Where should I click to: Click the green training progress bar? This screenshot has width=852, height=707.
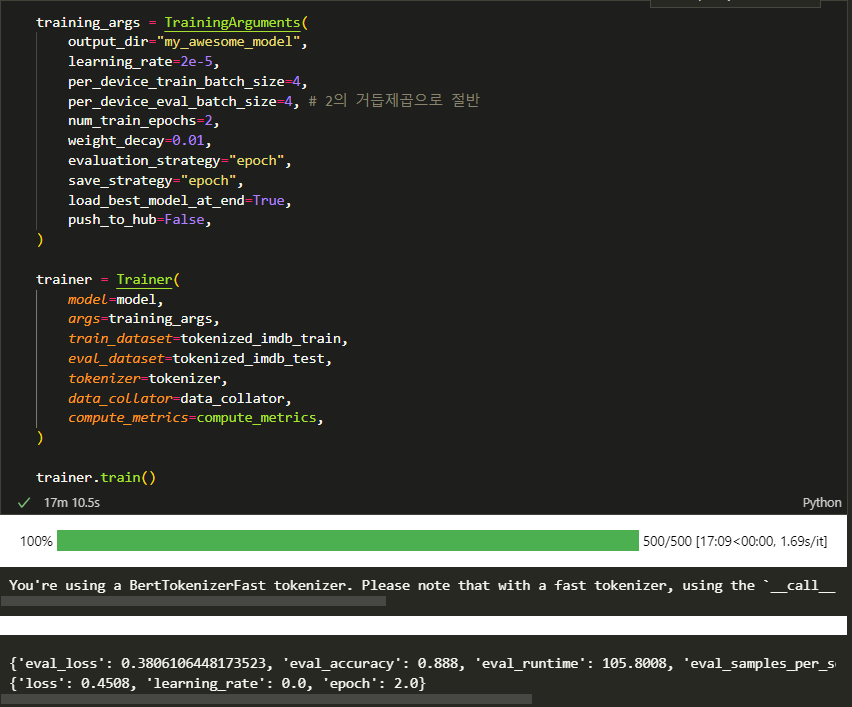click(347, 541)
